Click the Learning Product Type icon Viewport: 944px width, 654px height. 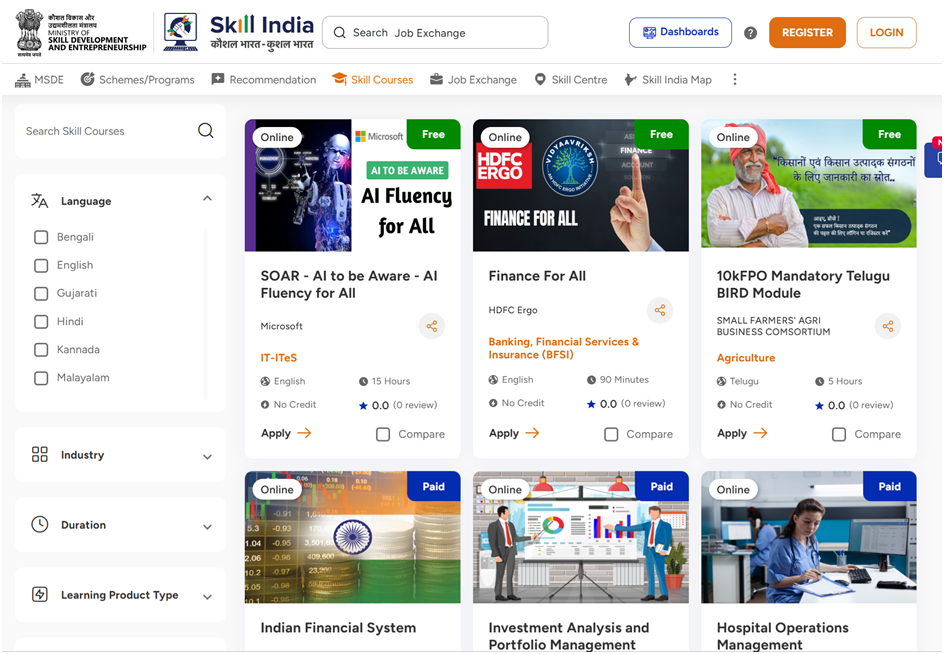pyautogui.click(x=40, y=594)
